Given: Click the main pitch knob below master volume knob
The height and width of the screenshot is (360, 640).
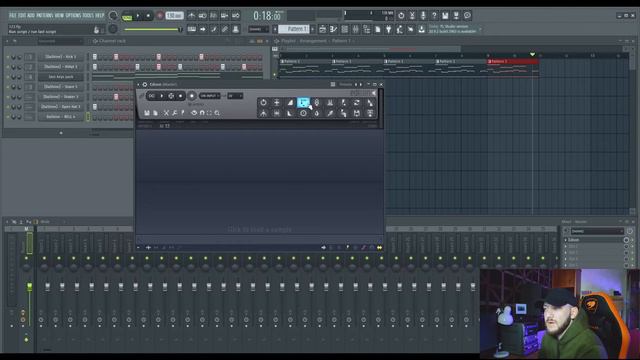Looking at the screenshot, I should (113, 29).
